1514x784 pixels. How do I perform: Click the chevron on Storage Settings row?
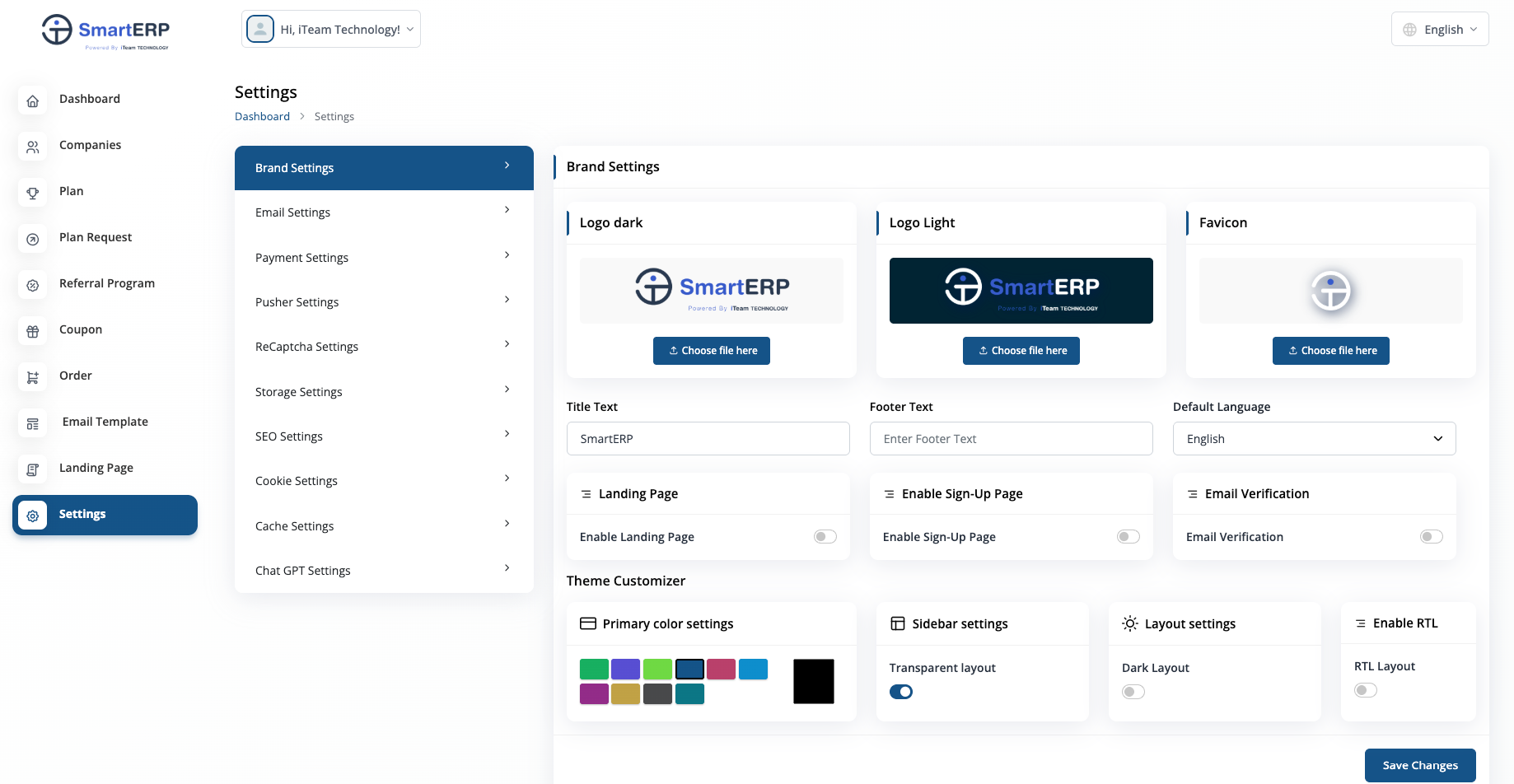click(x=507, y=390)
